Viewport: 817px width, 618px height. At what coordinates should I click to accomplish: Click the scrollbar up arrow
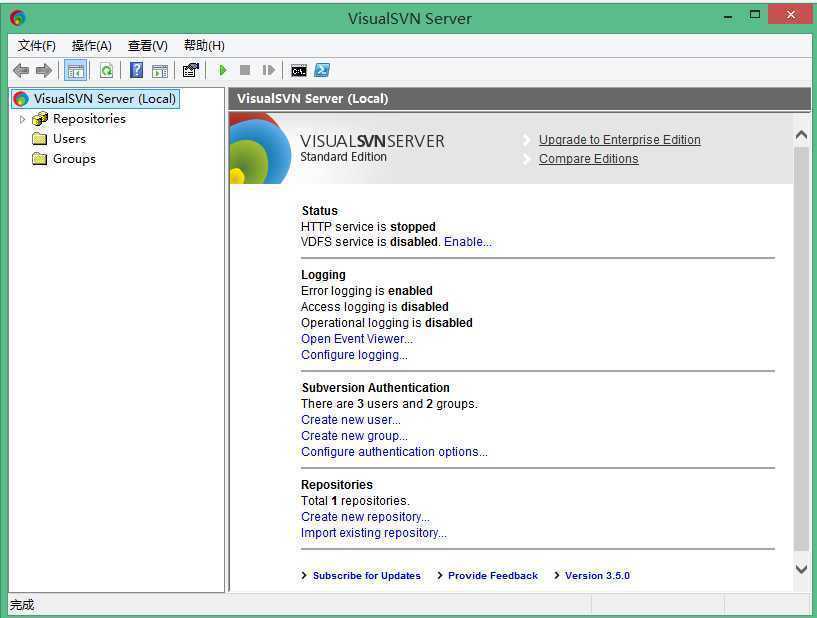click(x=801, y=135)
